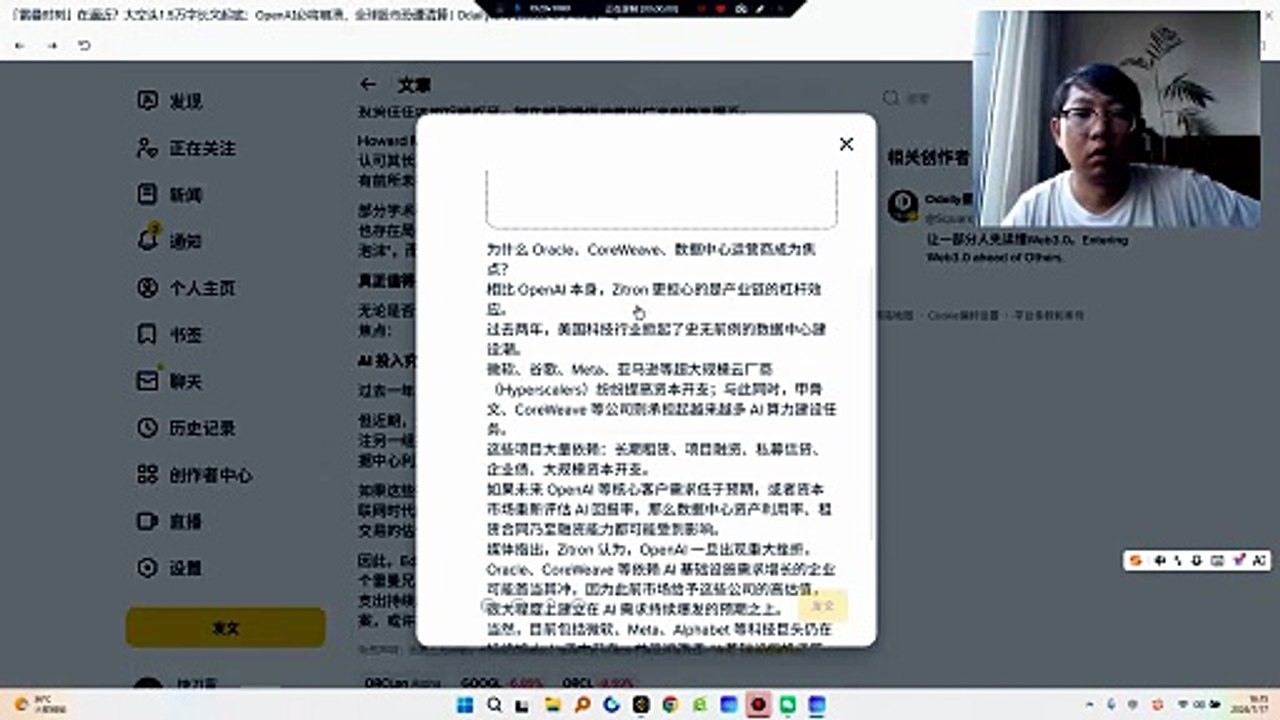Close the article popup with X
The height and width of the screenshot is (720, 1280).
point(846,144)
